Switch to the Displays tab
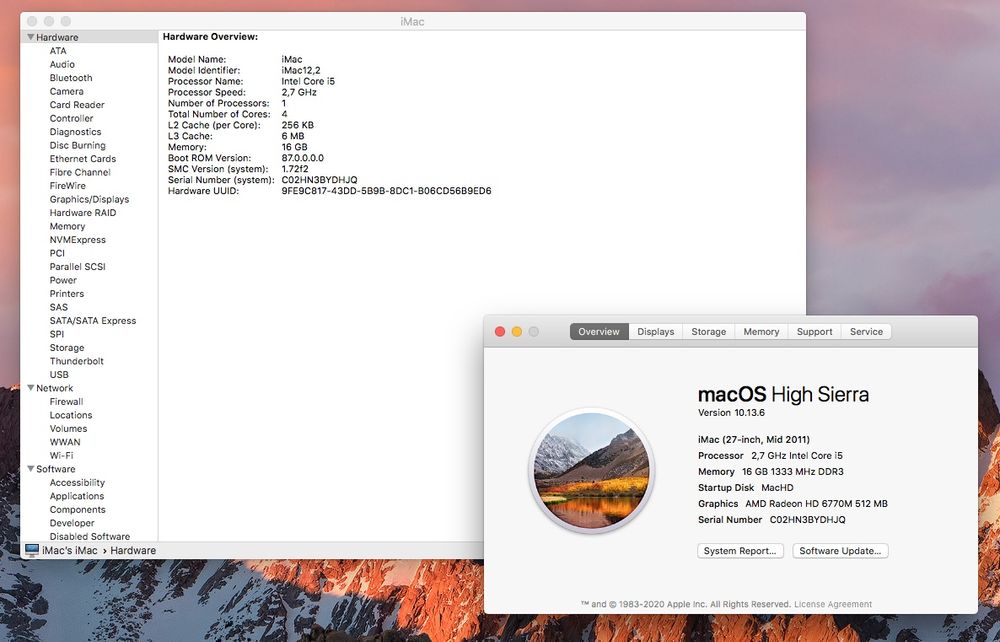This screenshot has width=1000, height=642. click(656, 332)
